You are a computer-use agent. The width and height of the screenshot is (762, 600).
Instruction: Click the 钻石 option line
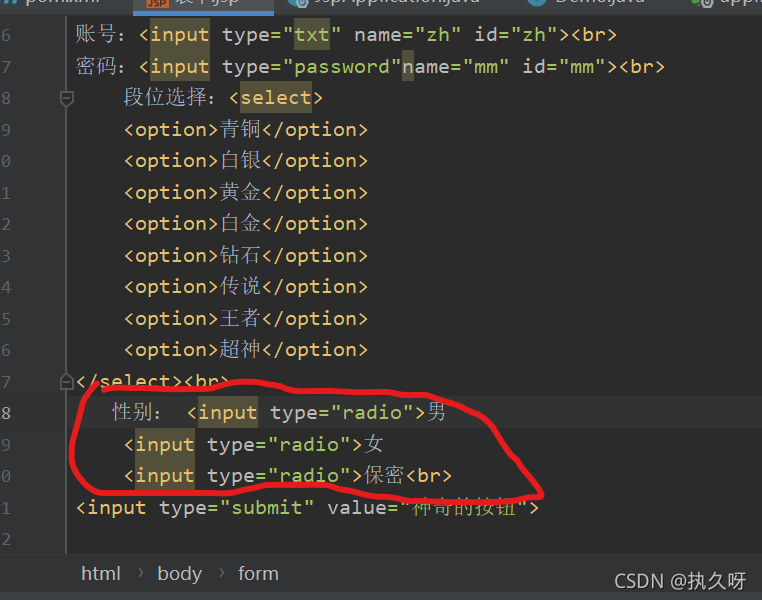pos(245,256)
